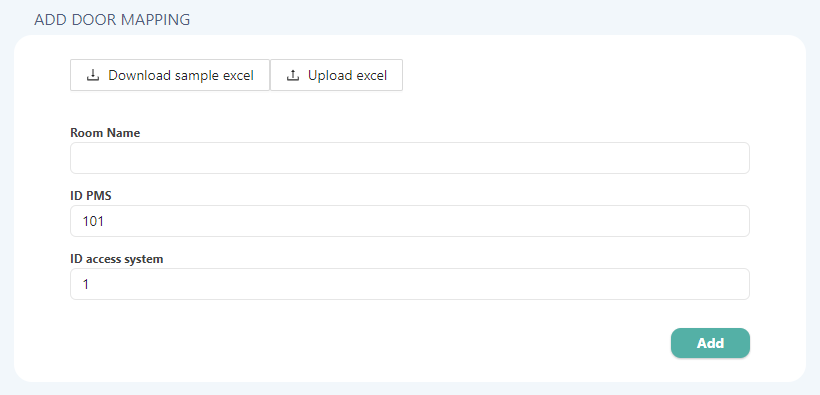
Task: Click the Room Name label
Action: coord(105,133)
